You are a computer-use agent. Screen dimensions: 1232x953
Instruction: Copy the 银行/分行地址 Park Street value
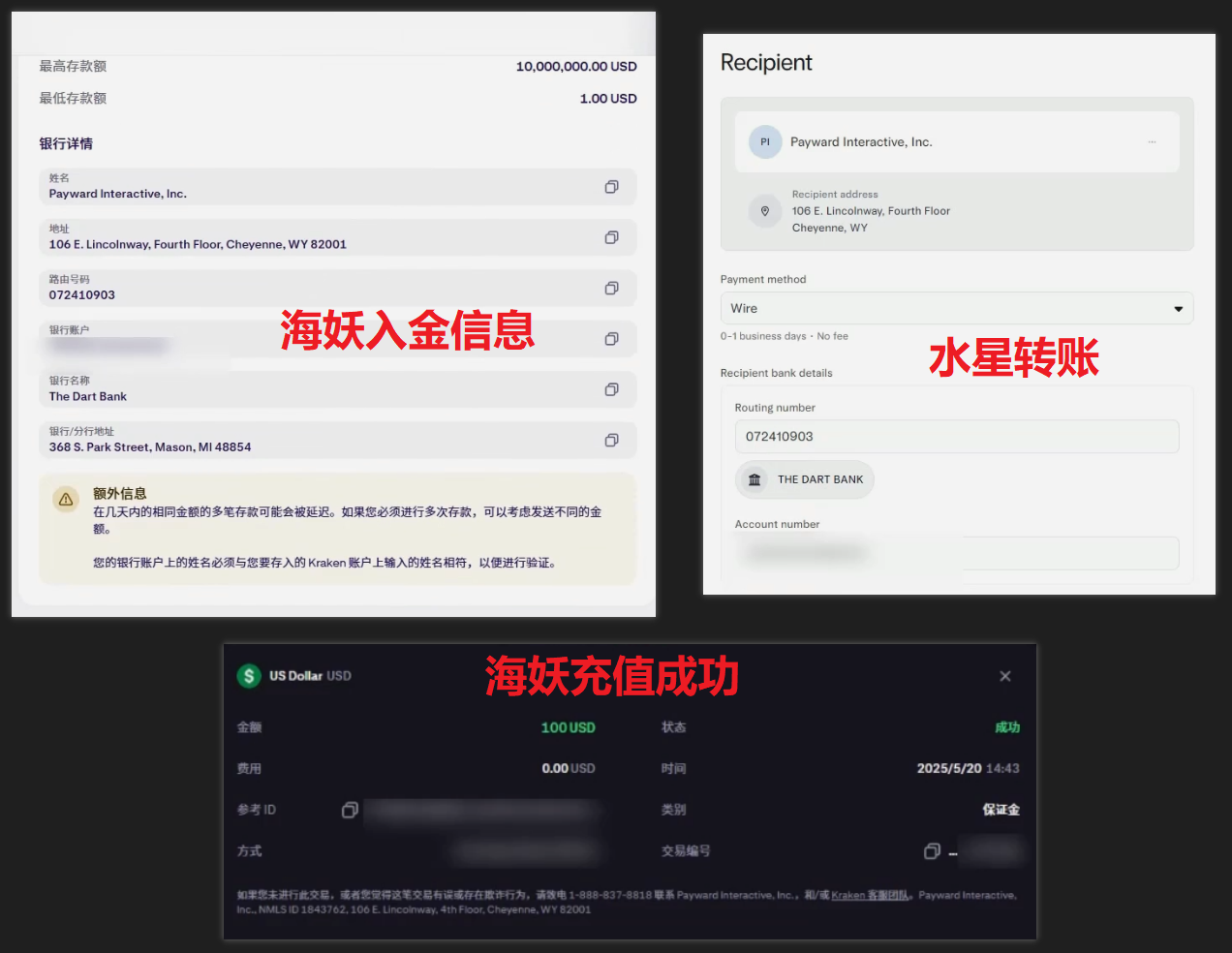coord(611,440)
